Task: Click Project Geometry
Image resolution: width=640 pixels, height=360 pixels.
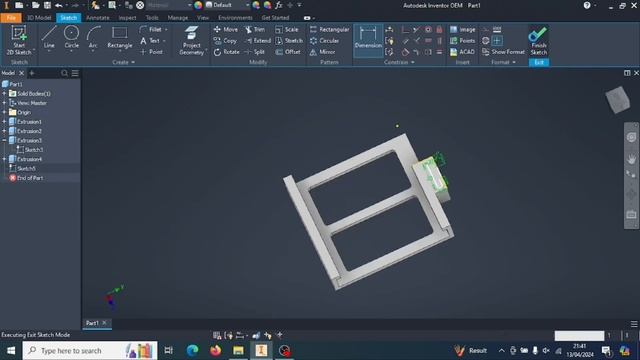Action: point(191,40)
